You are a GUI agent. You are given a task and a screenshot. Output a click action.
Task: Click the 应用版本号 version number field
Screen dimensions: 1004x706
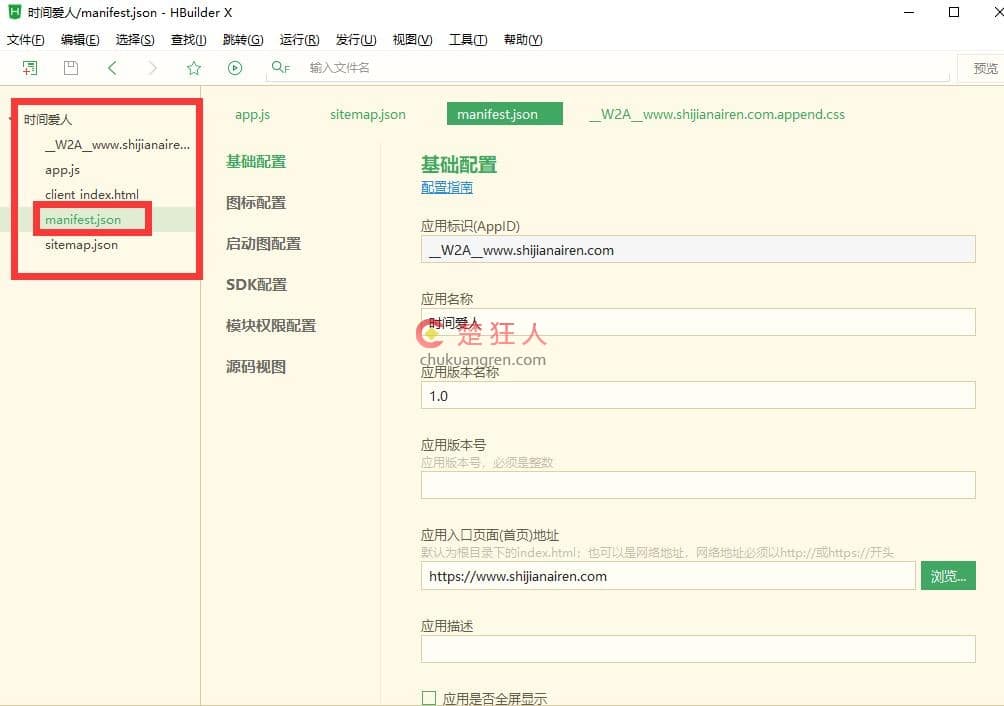tap(697, 485)
